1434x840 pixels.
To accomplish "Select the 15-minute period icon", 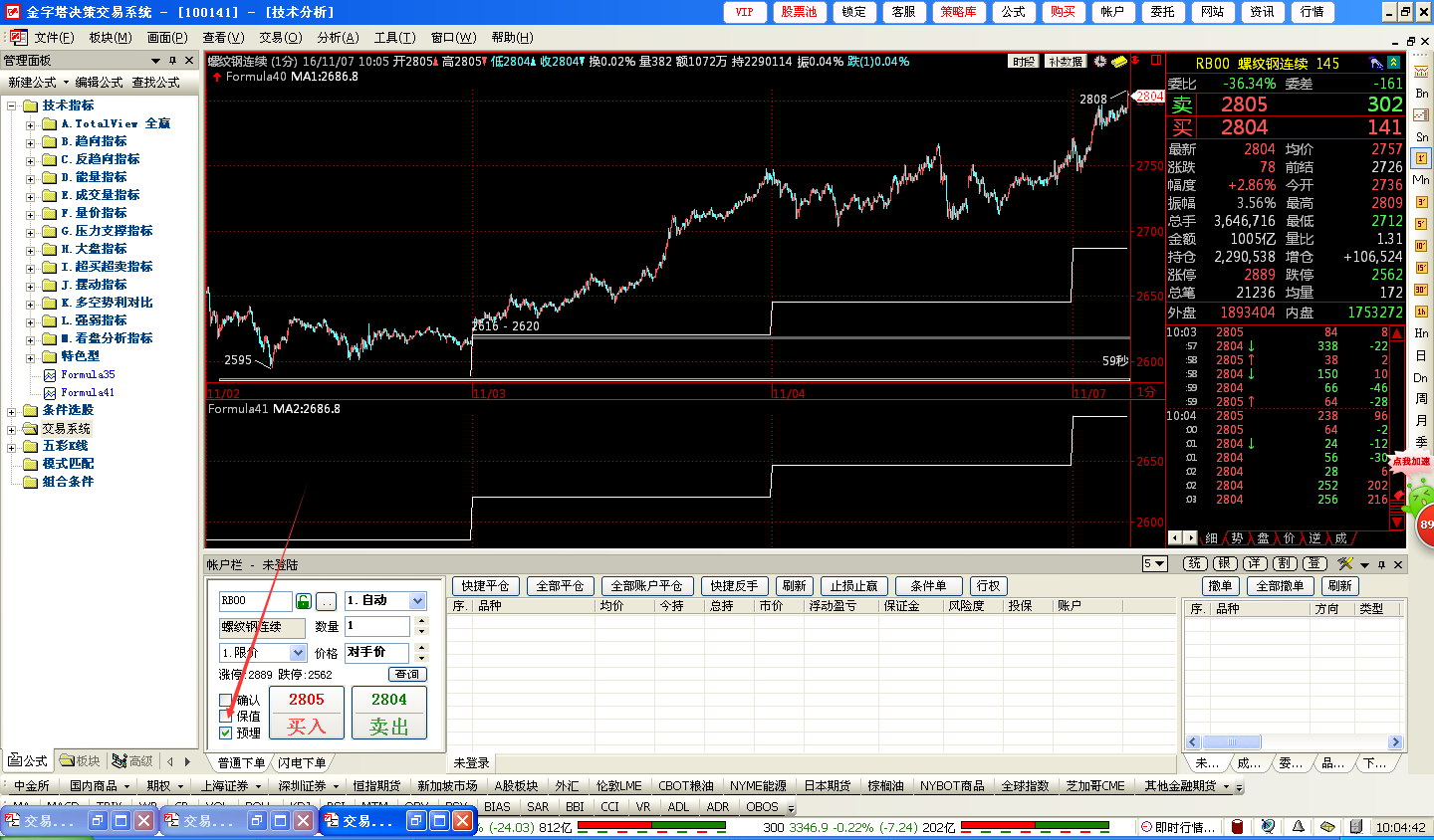I will [x=1421, y=268].
